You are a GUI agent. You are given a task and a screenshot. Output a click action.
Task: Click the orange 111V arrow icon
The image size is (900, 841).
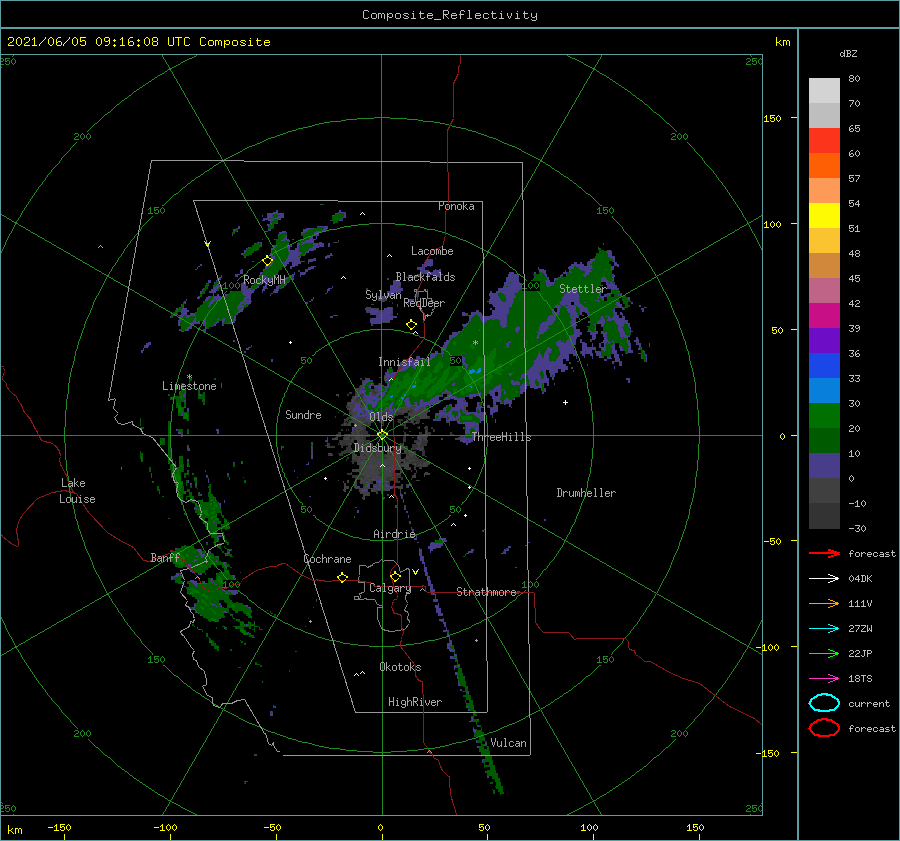point(824,603)
